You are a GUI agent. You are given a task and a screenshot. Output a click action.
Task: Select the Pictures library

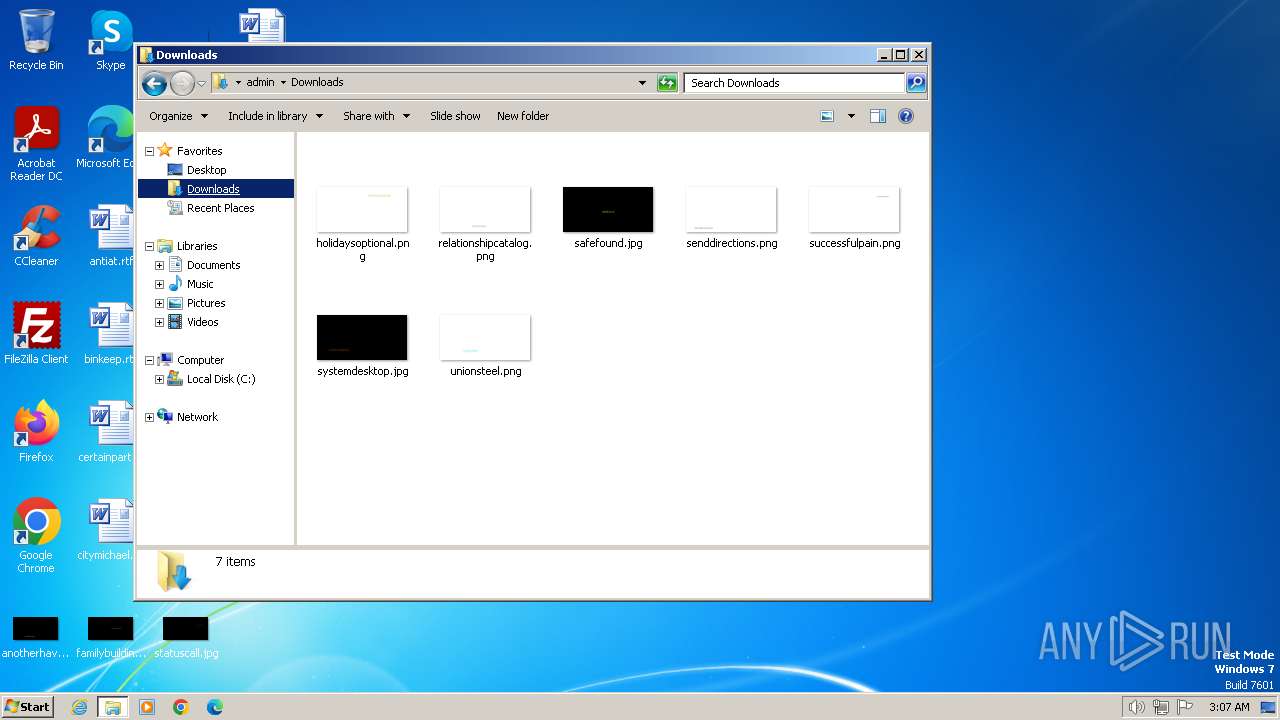[205, 303]
